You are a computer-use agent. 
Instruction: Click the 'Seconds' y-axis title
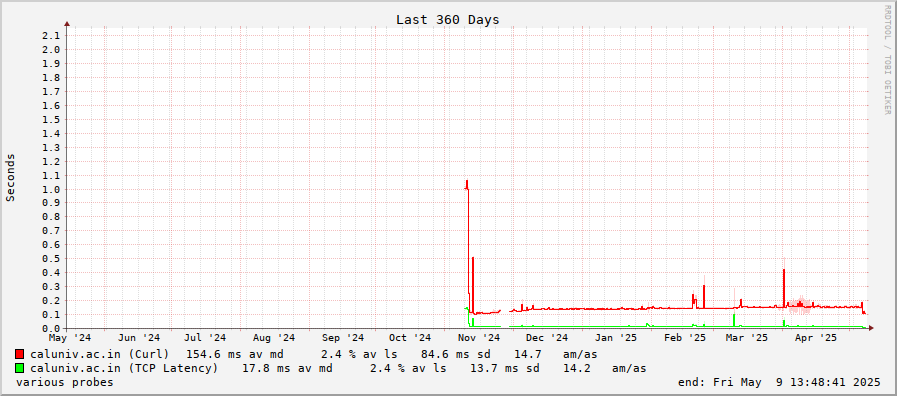(x=10, y=177)
